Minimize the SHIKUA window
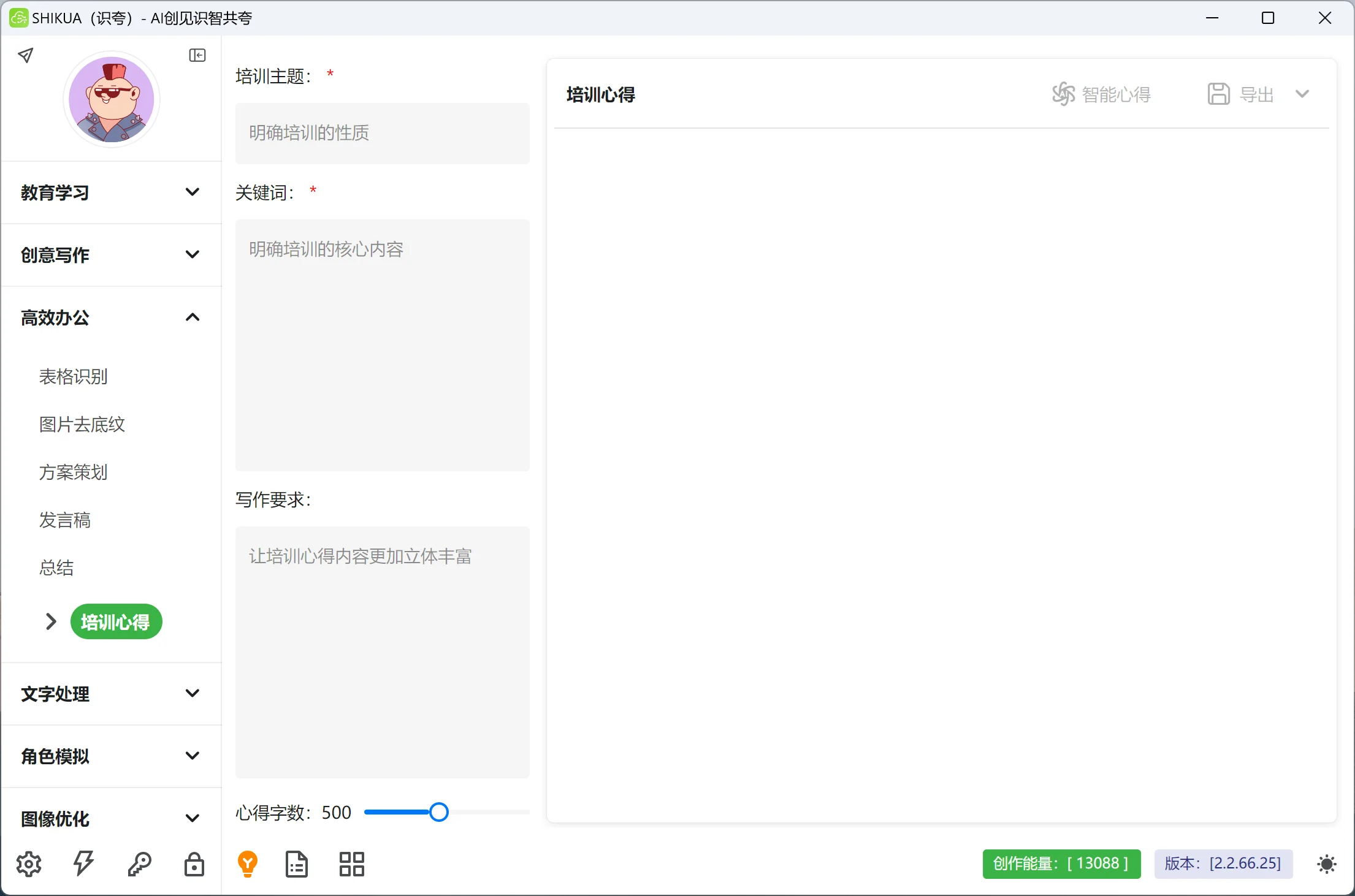Image resolution: width=1355 pixels, height=896 pixels. pyautogui.click(x=1212, y=18)
